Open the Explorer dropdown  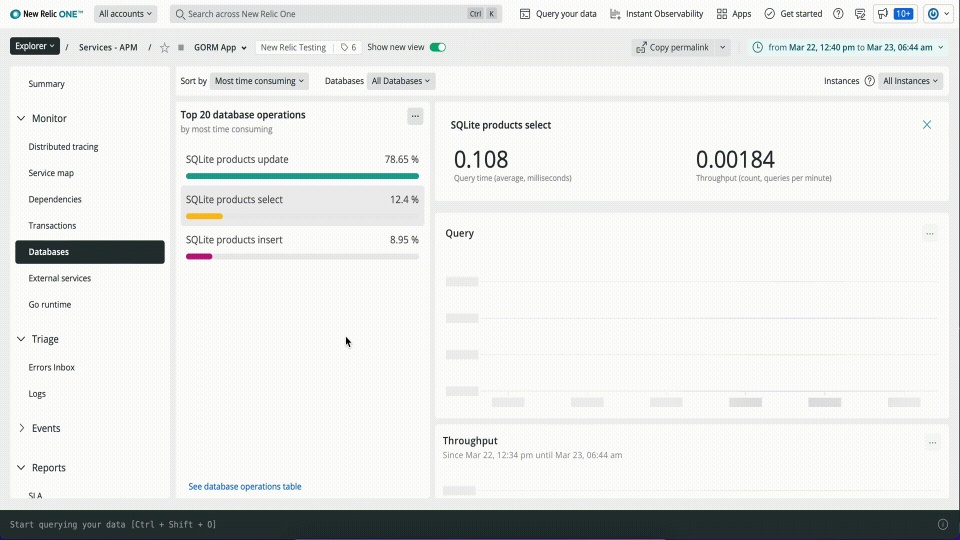coord(35,46)
